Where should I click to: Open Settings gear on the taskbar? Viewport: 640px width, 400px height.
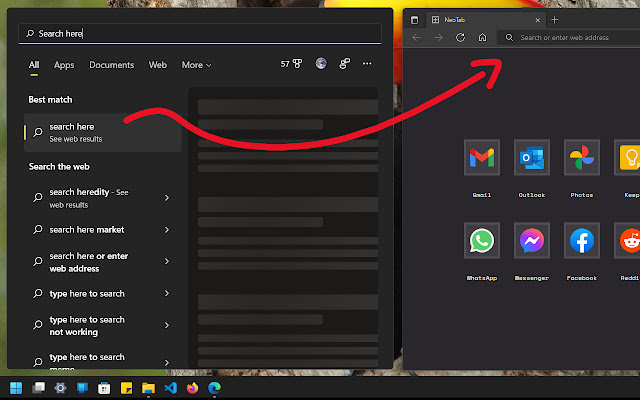click(60, 388)
